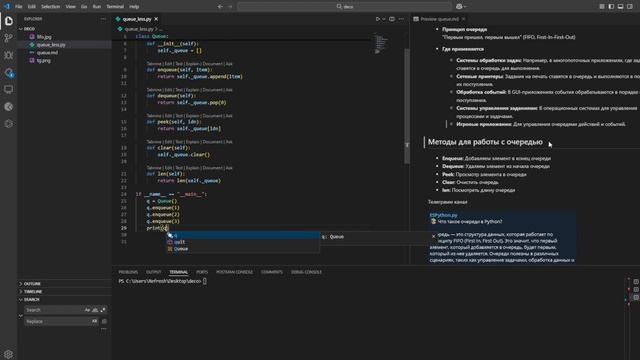Open the Remote Explorer activity icon
Screen dimensions: 640x360
point(9,89)
